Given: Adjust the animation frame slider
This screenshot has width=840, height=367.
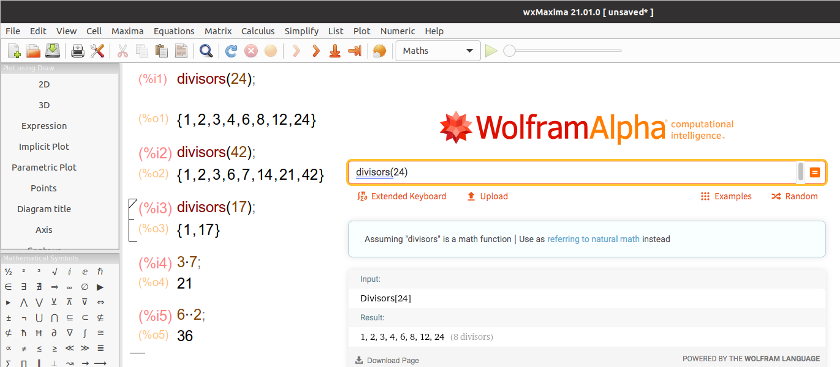Looking at the screenshot, I should pos(562,51).
